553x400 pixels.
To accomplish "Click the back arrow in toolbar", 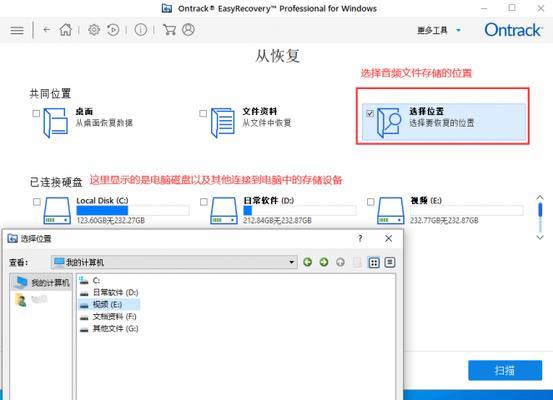I will click(47, 30).
